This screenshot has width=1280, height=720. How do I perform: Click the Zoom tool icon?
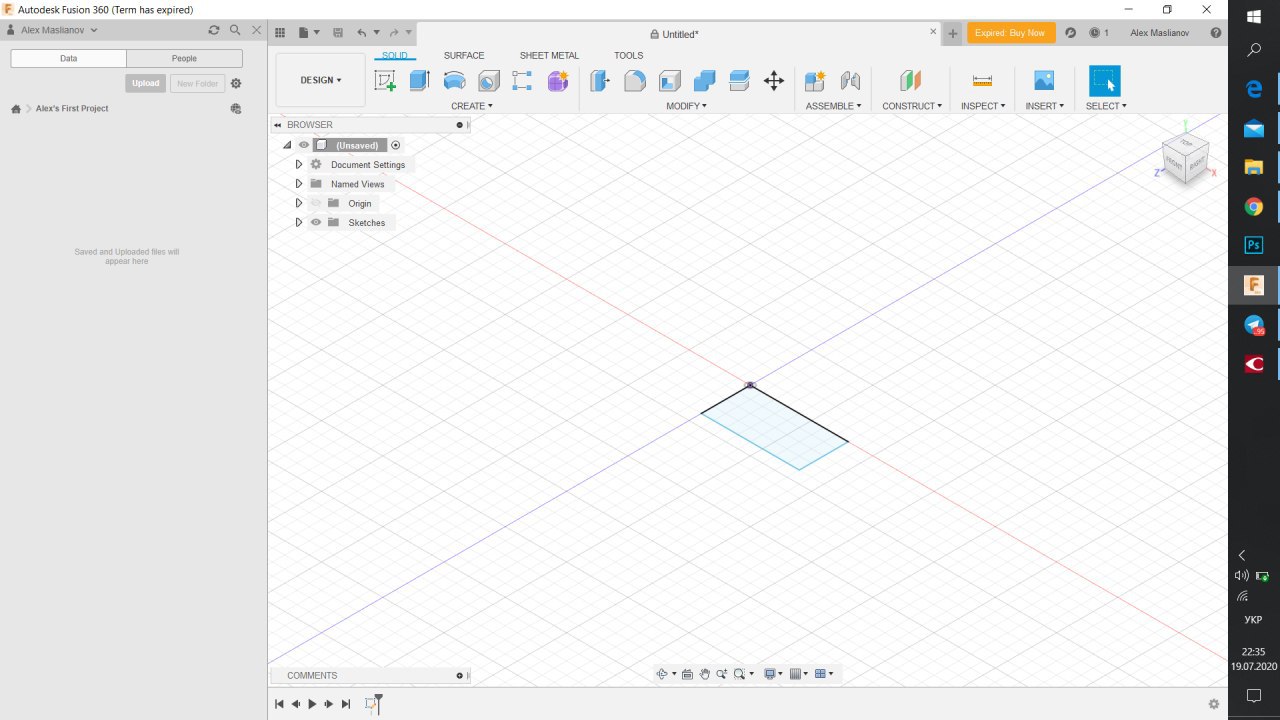(722, 674)
